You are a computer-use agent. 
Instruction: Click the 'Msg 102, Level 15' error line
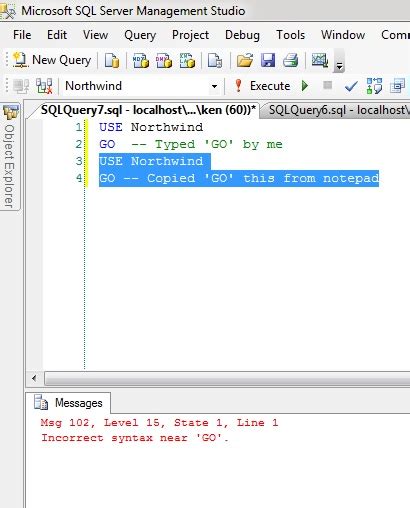click(x=159, y=423)
